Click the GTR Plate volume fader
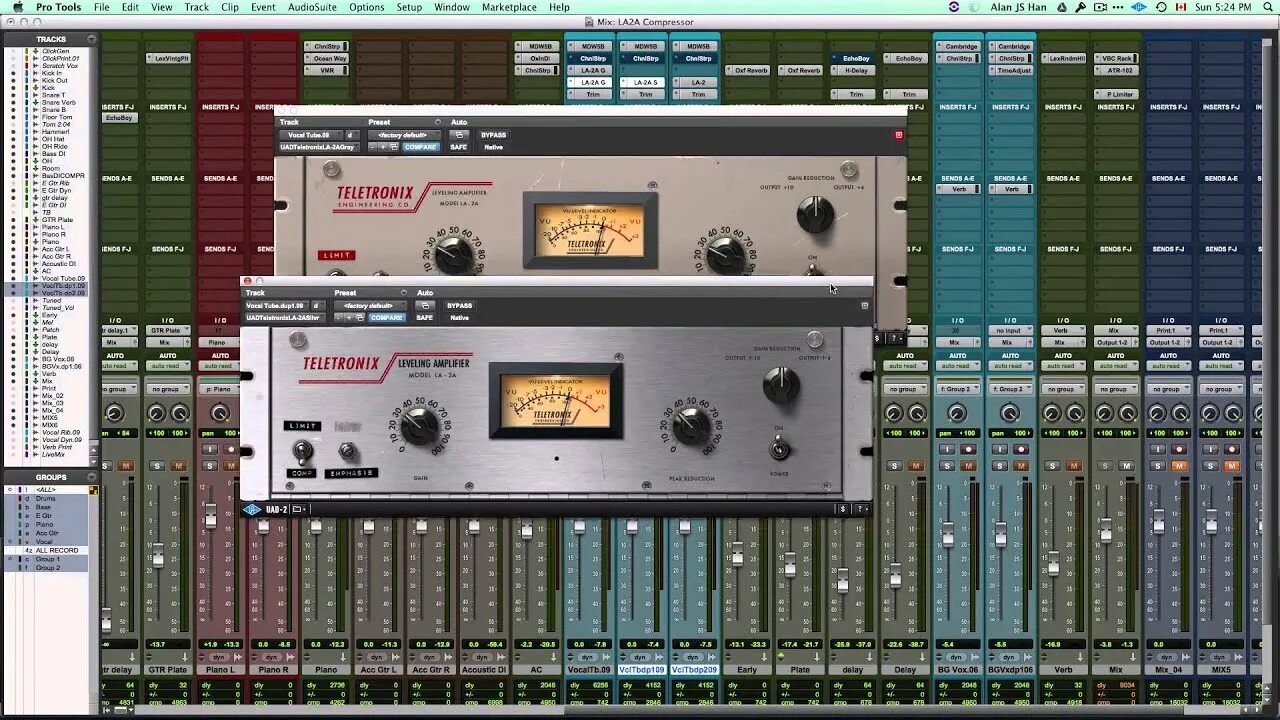Image resolution: width=1280 pixels, height=720 pixels. [x=158, y=557]
